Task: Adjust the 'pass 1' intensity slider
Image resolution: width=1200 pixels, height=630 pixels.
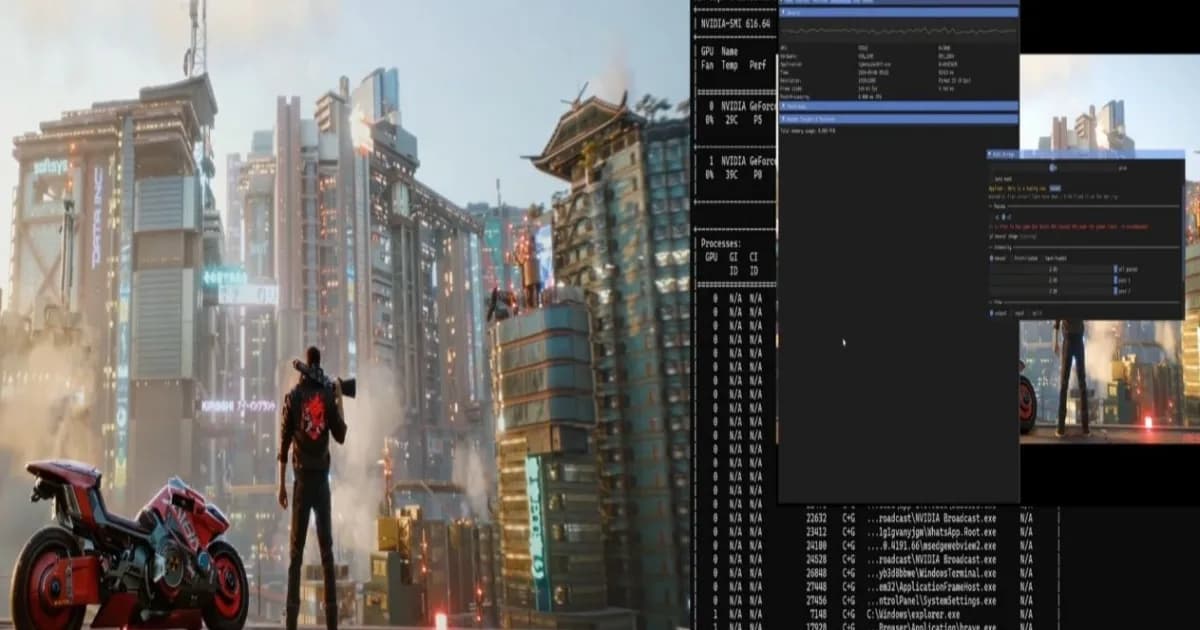Action: [x=1052, y=280]
